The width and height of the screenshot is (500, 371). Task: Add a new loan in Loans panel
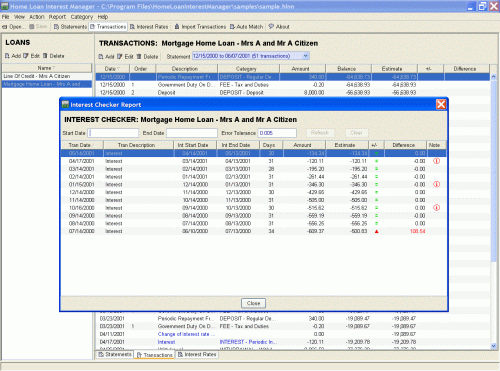click(x=13, y=56)
